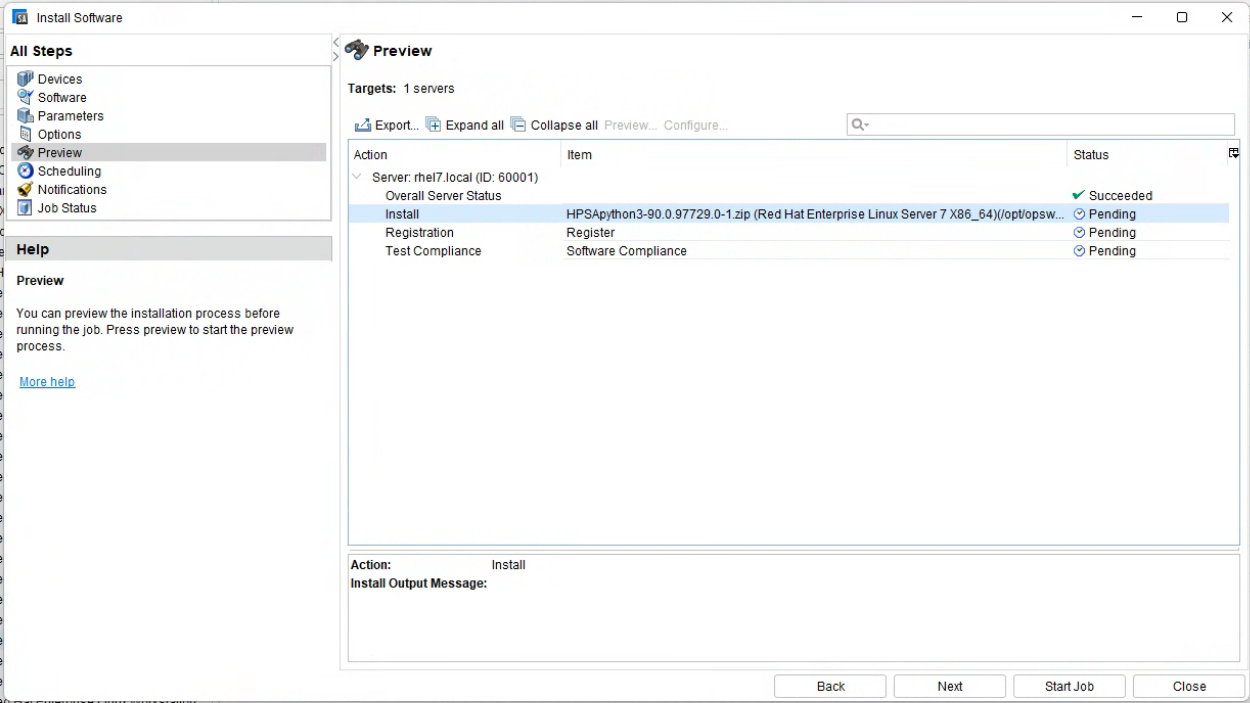Select the Test Compliance row
This screenshot has width=1250, height=703.
[789, 251]
